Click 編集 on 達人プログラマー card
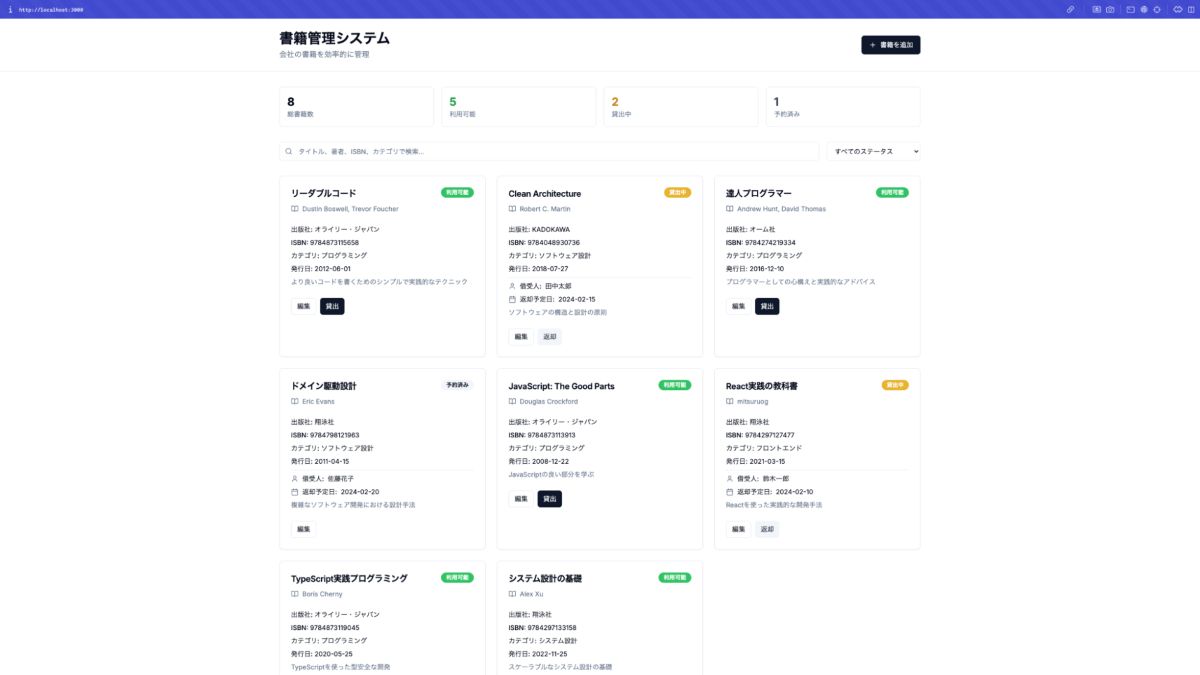The width and height of the screenshot is (1200, 675). point(738,306)
